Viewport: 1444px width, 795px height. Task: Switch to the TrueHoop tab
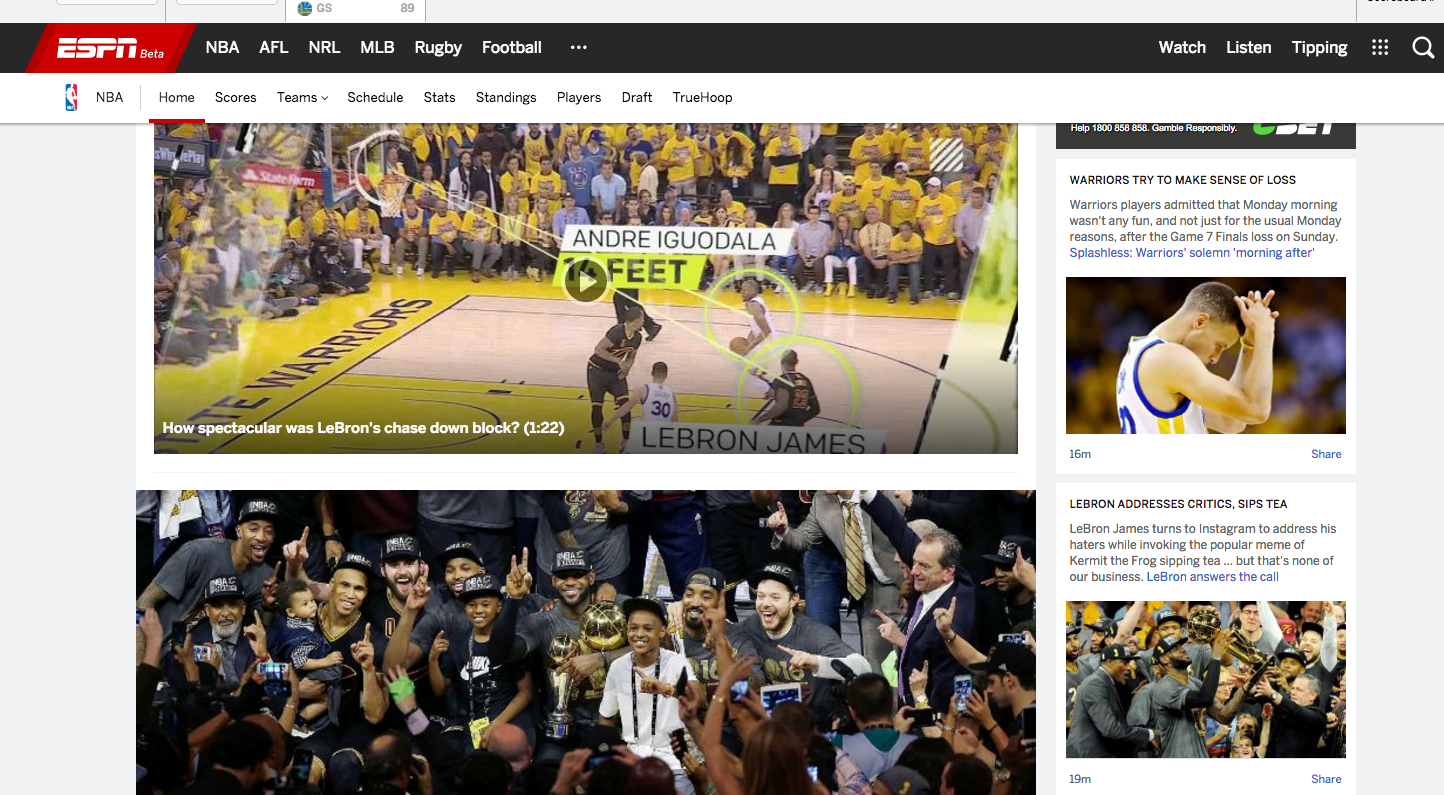702,97
